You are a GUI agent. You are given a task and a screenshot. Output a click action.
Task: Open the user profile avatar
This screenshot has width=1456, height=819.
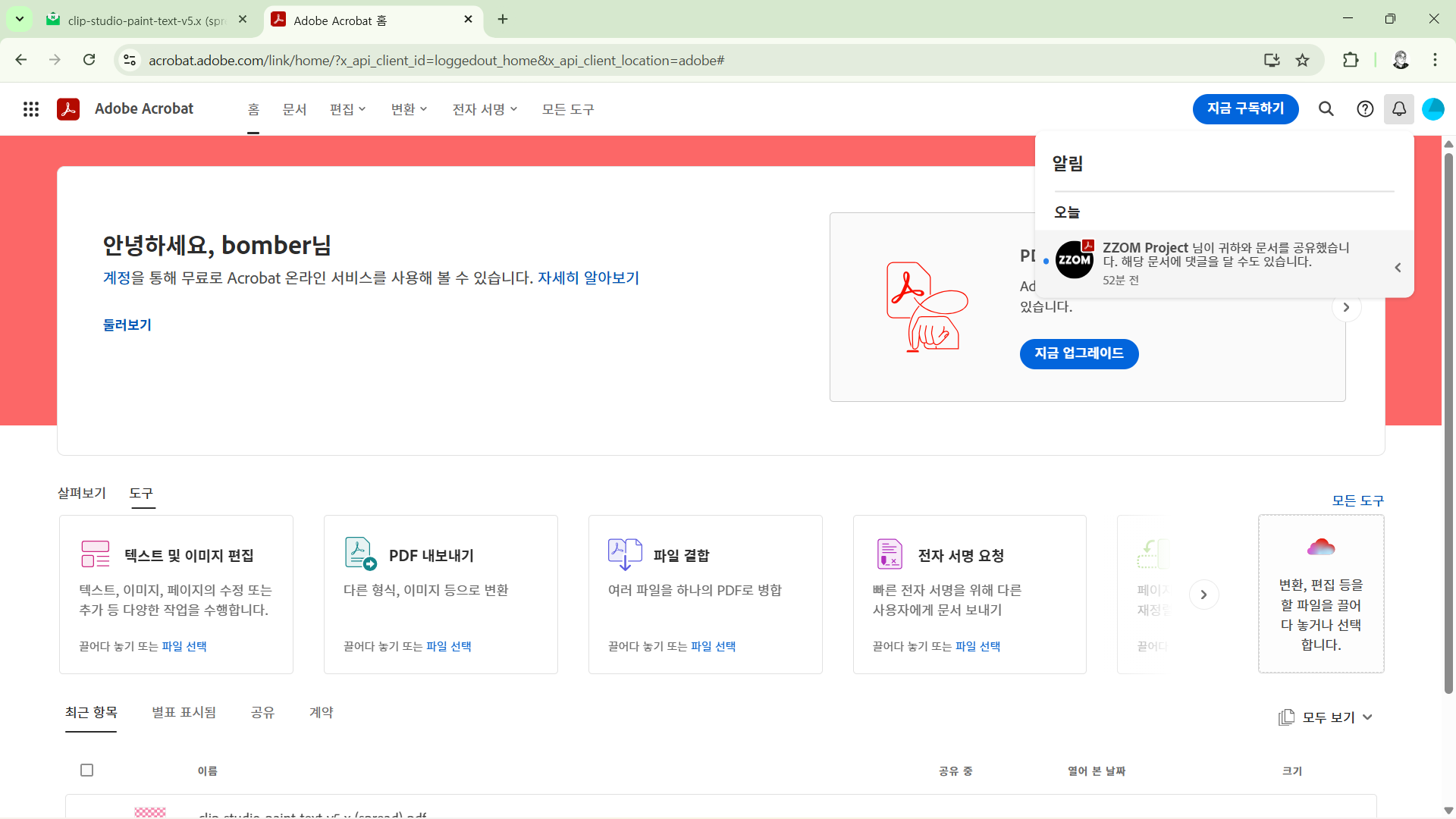point(1432,109)
